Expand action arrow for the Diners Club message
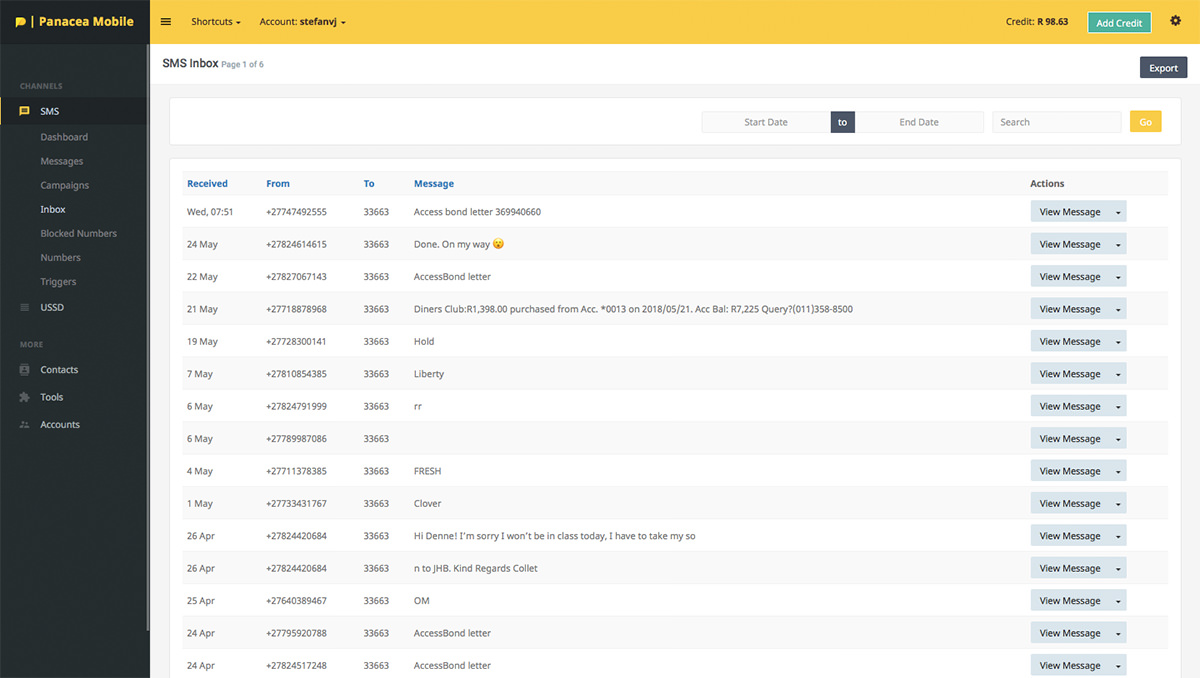Image resolution: width=1200 pixels, height=678 pixels. [1118, 310]
